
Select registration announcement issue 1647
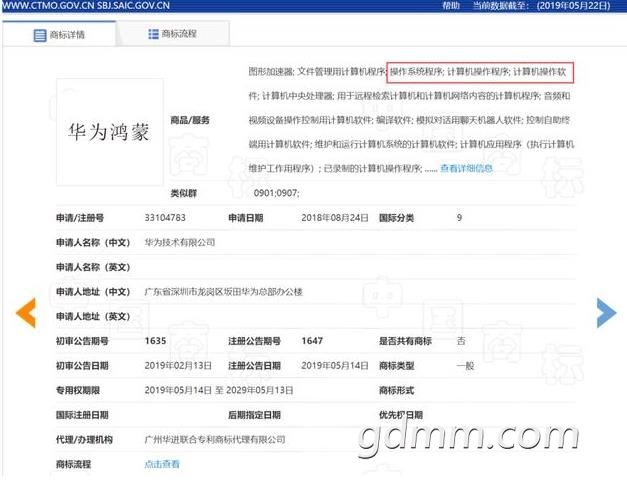[312, 341]
